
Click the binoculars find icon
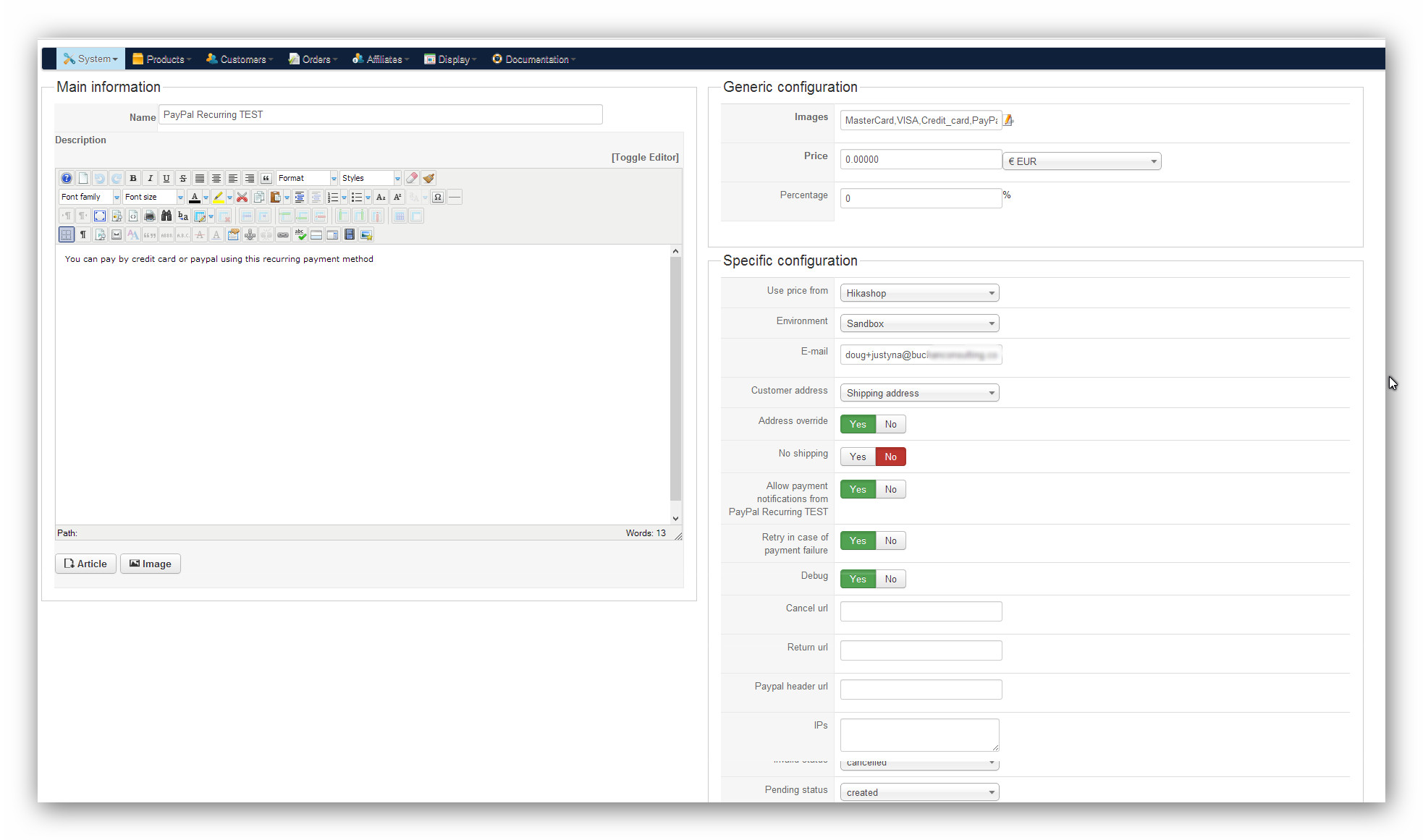[x=166, y=216]
